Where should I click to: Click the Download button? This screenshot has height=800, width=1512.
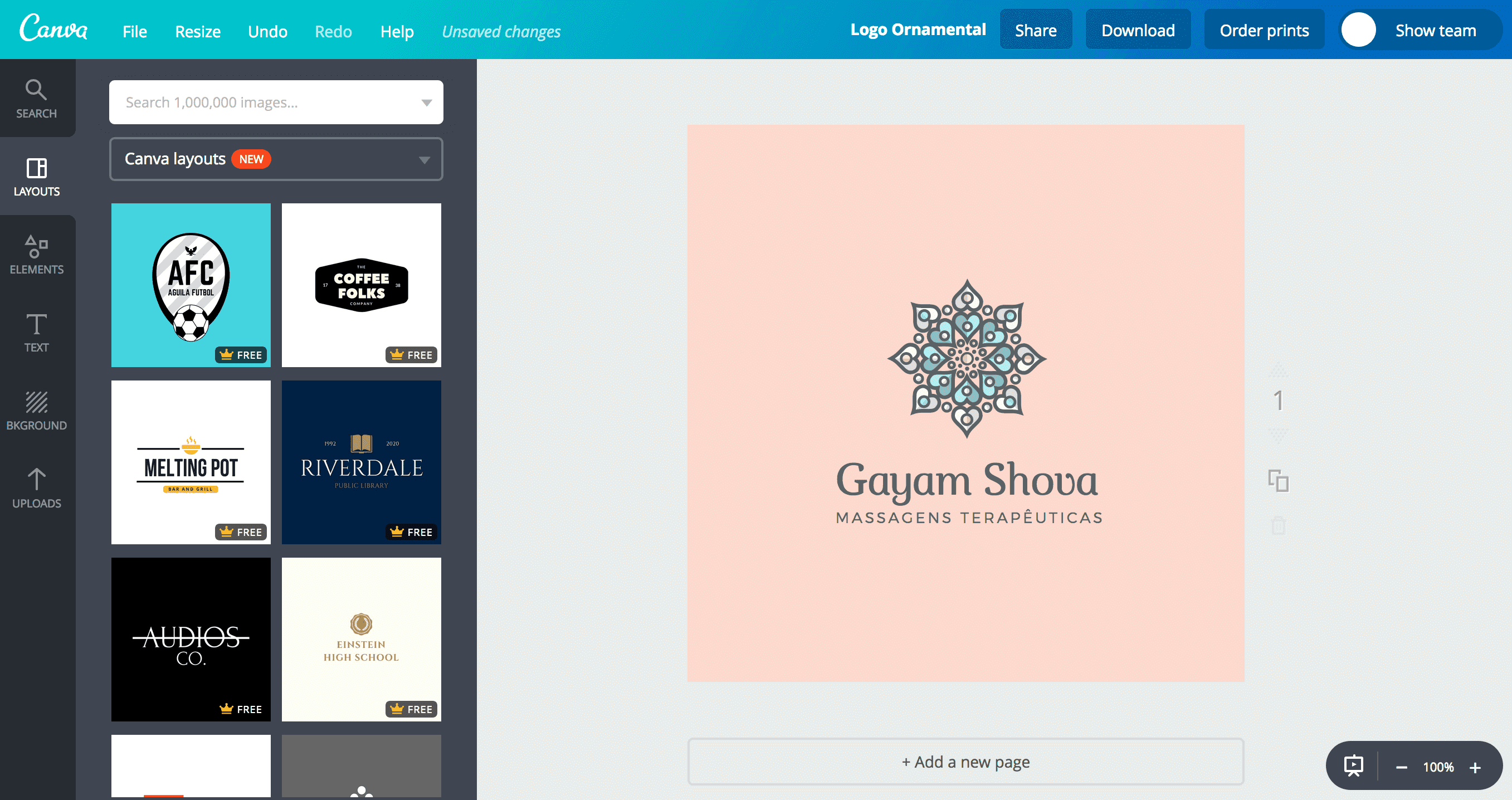1138,30
